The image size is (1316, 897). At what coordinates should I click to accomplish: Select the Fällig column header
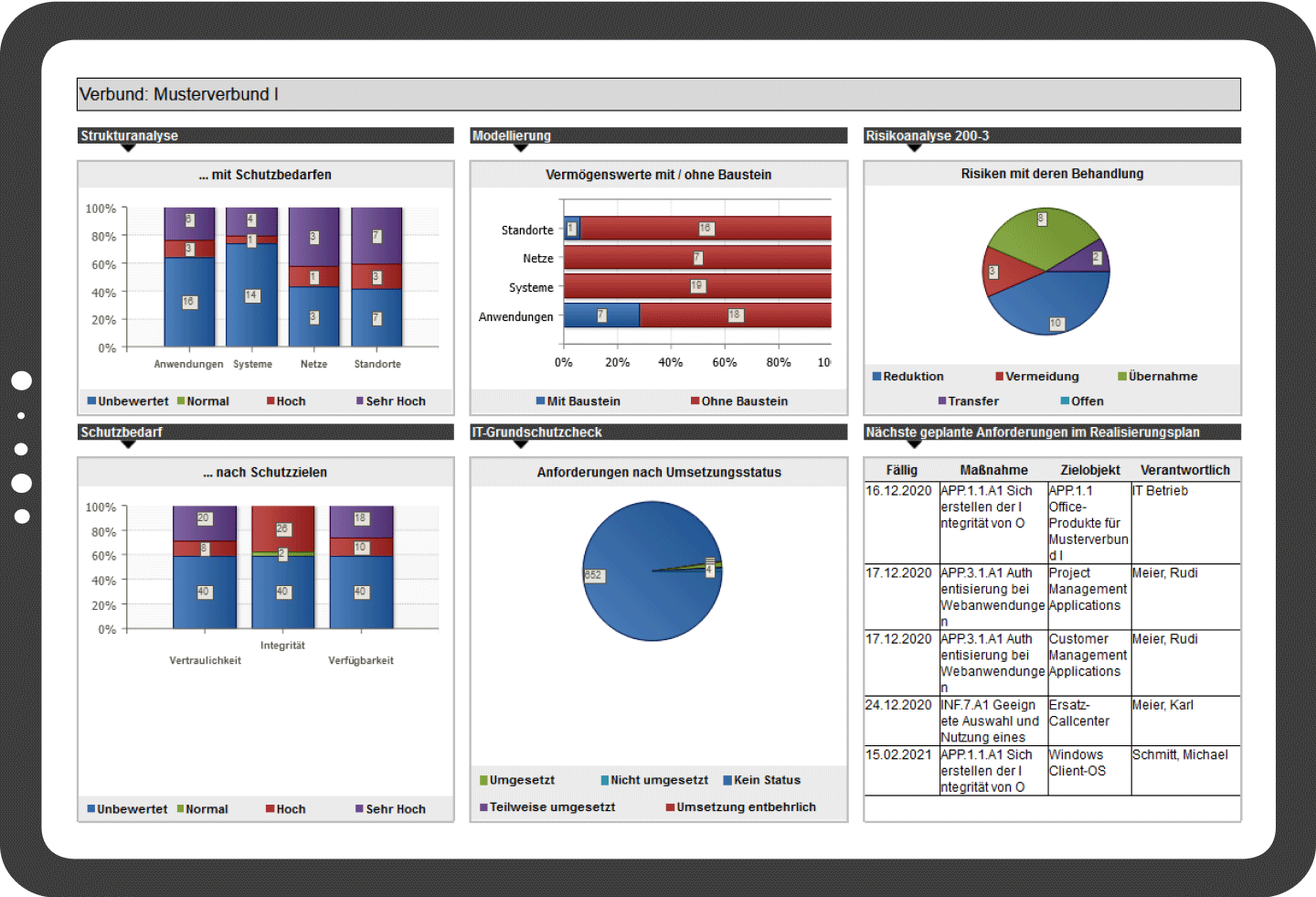tap(901, 470)
